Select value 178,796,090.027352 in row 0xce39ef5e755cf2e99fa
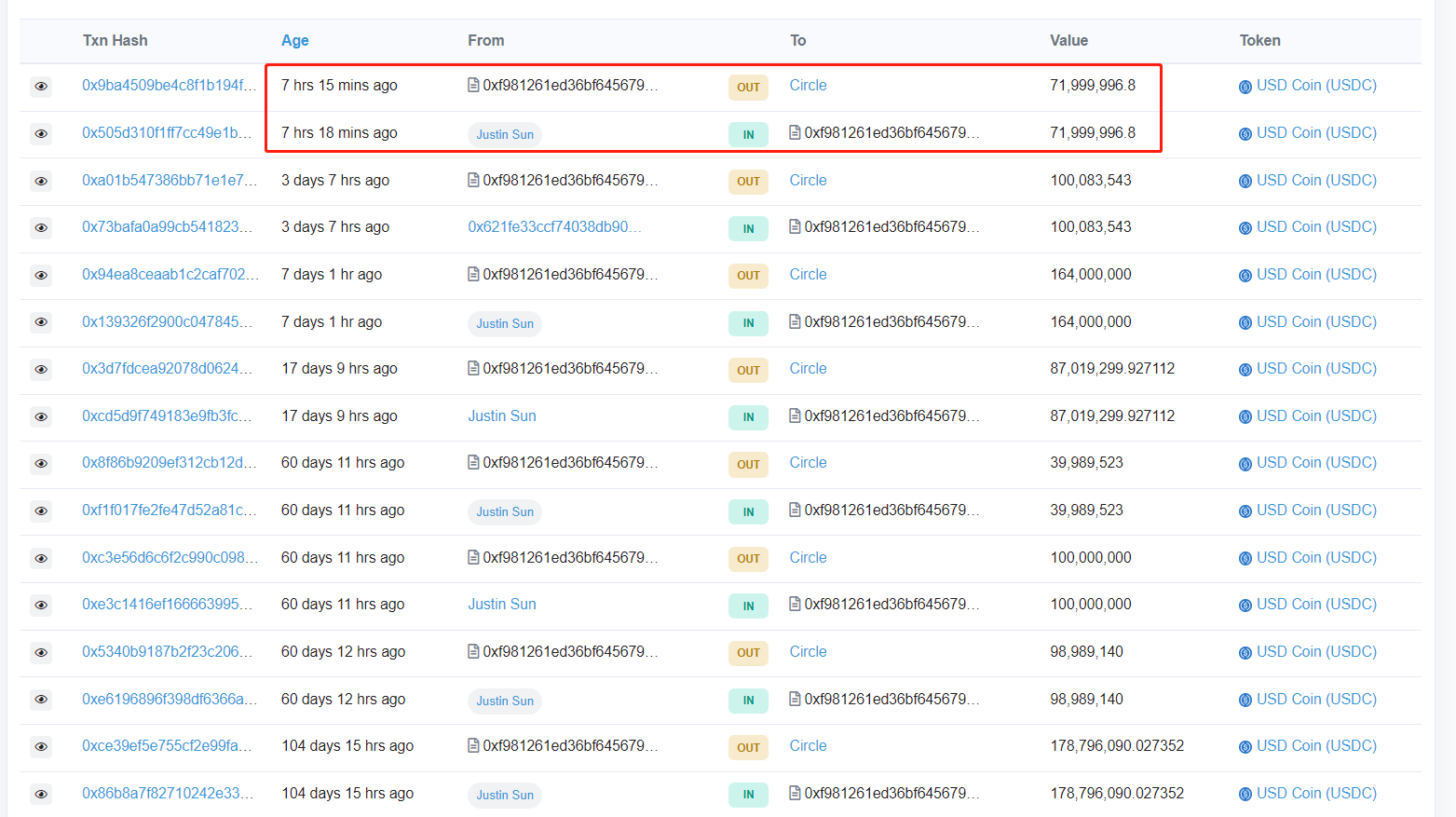The width and height of the screenshot is (1456, 817). pyautogui.click(x=1117, y=745)
